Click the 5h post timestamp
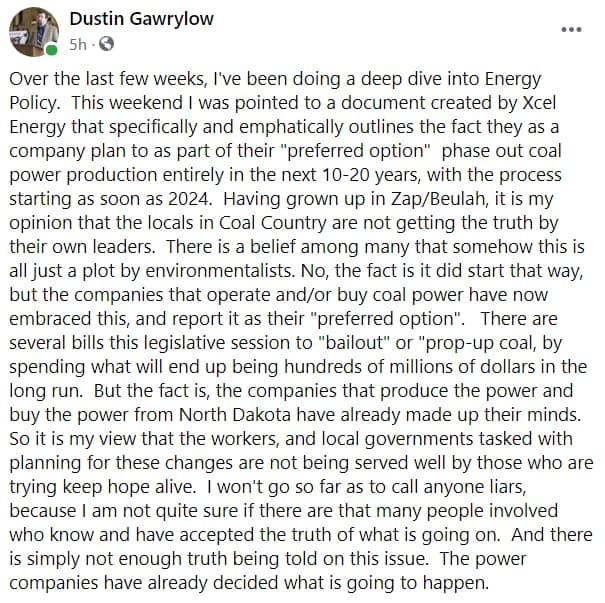605x603 pixels. (78, 45)
